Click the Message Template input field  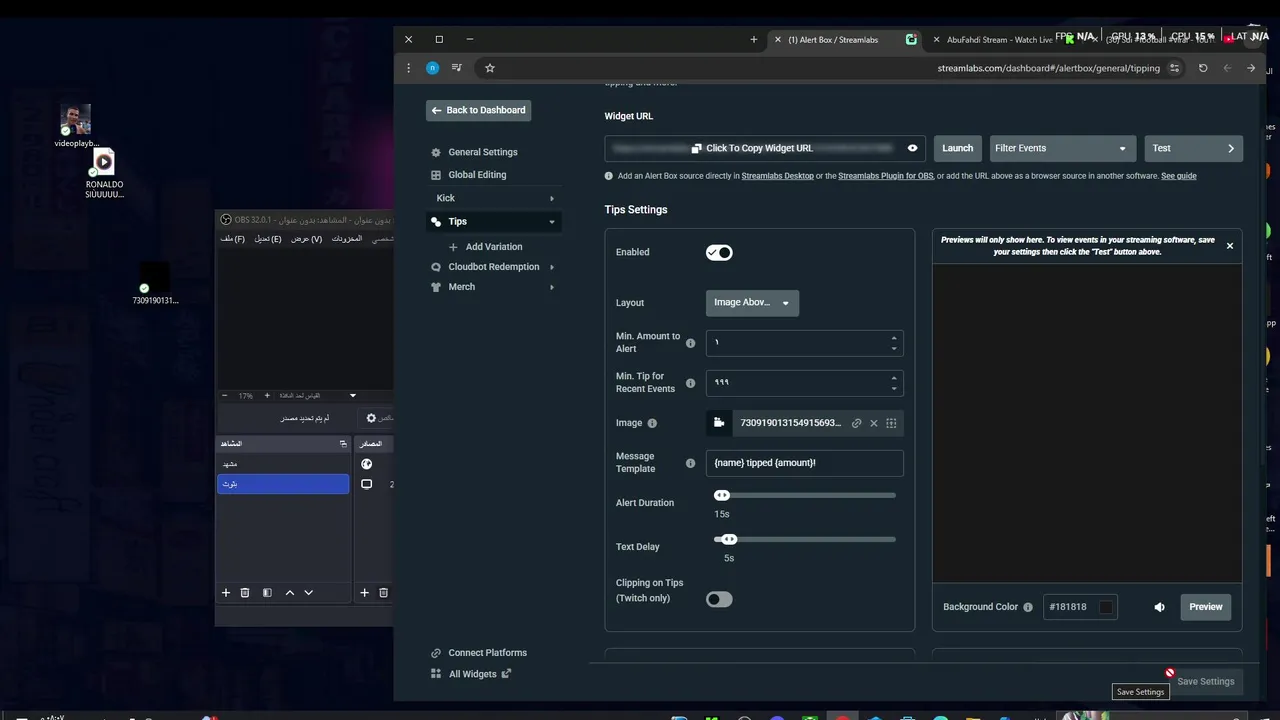805,463
